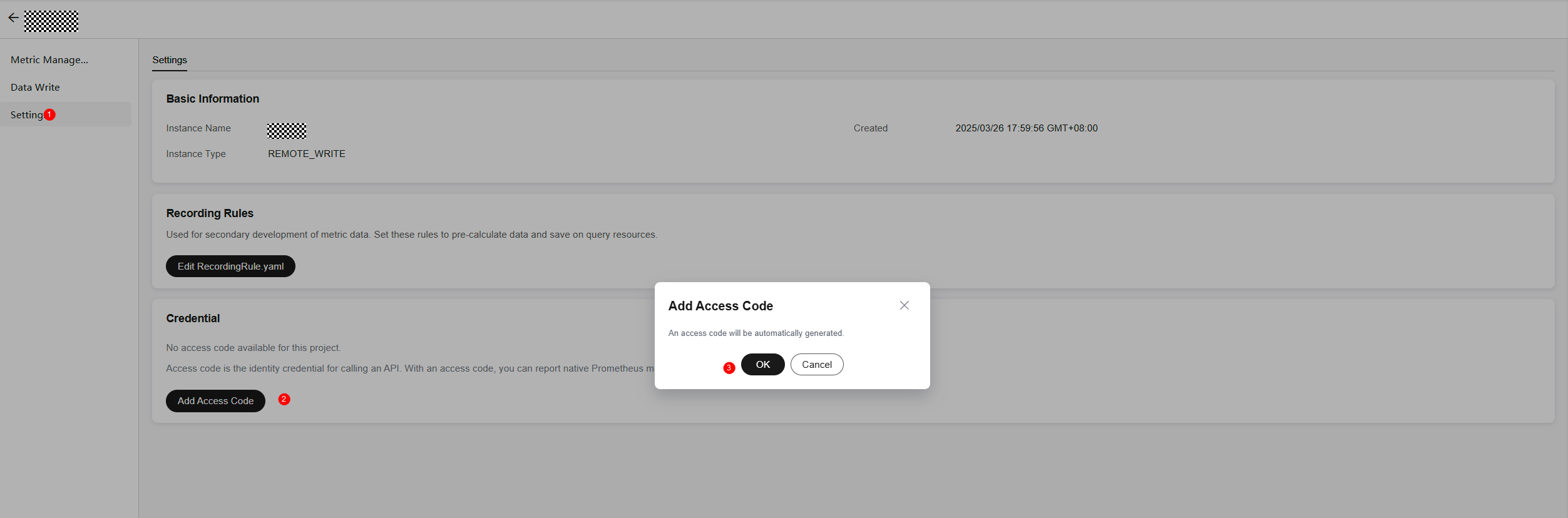Select Settings item in the sidebar
The width and height of the screenshot is (1568, 518).
[x=66, y=114]
